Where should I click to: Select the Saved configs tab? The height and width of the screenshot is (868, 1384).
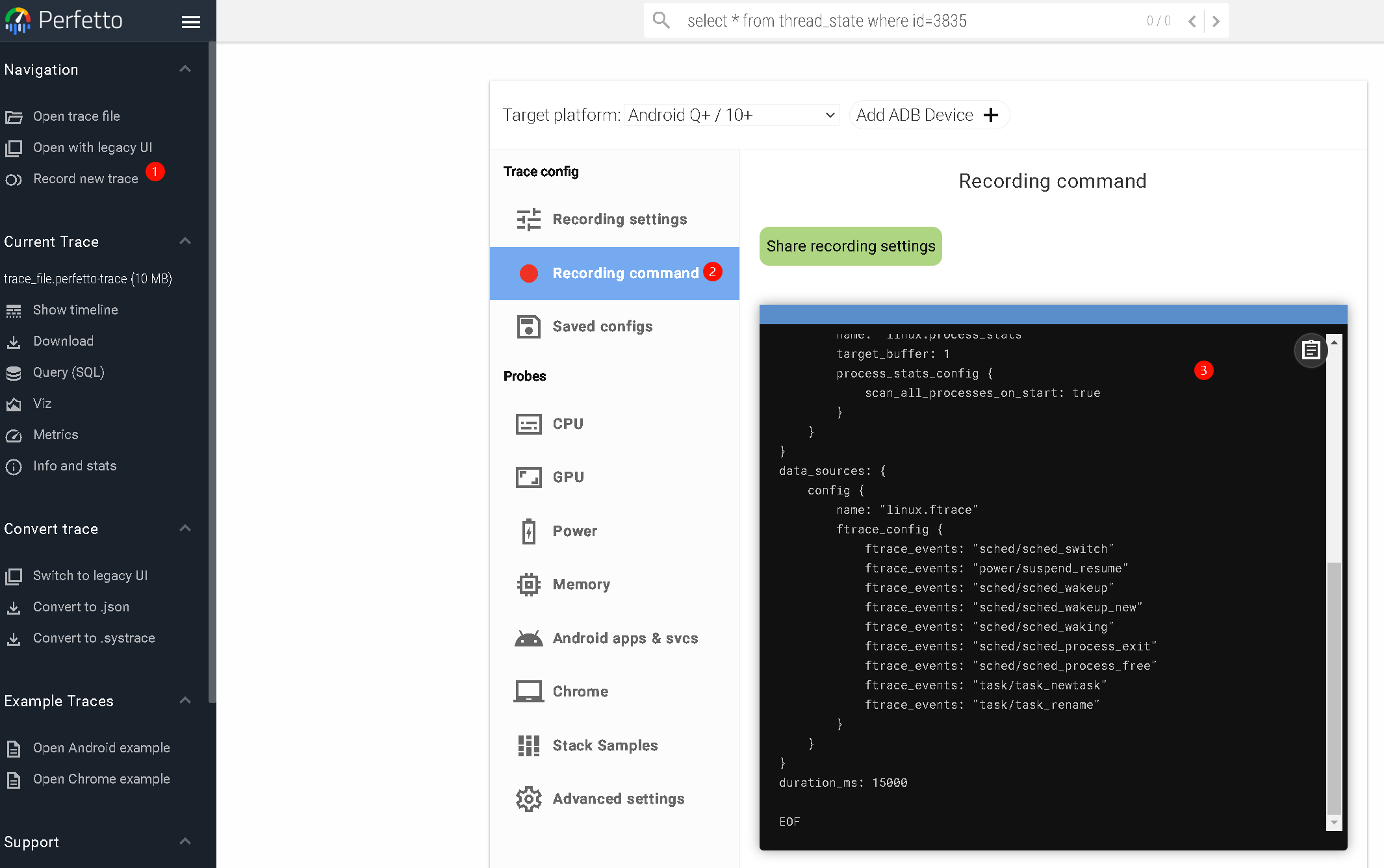[x=602, y=326]
